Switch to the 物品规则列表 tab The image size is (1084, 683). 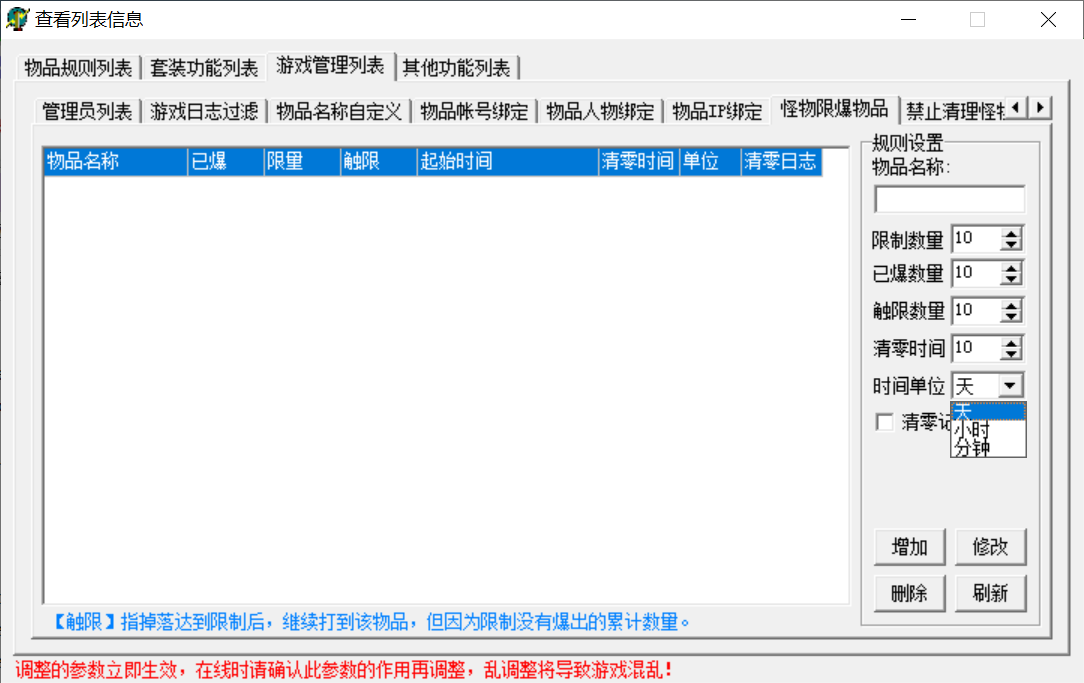pos(78,68)
